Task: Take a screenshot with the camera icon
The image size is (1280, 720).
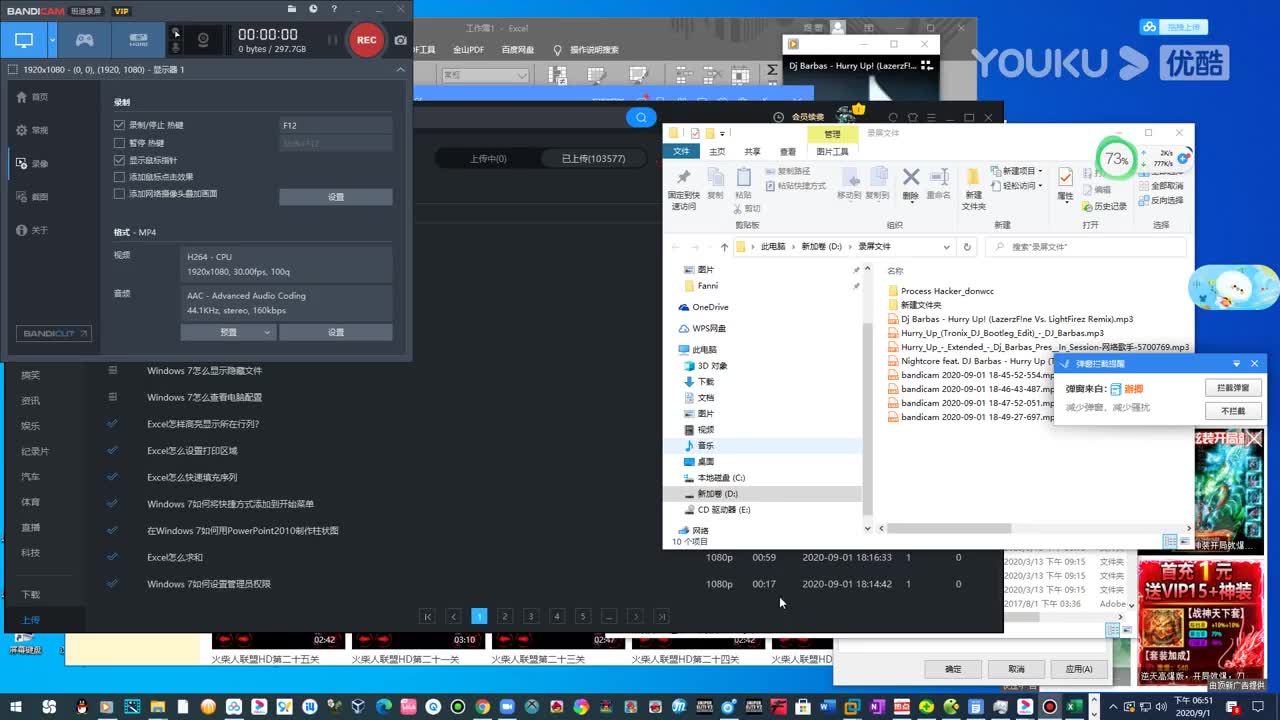Action: (x=401, y=40)
